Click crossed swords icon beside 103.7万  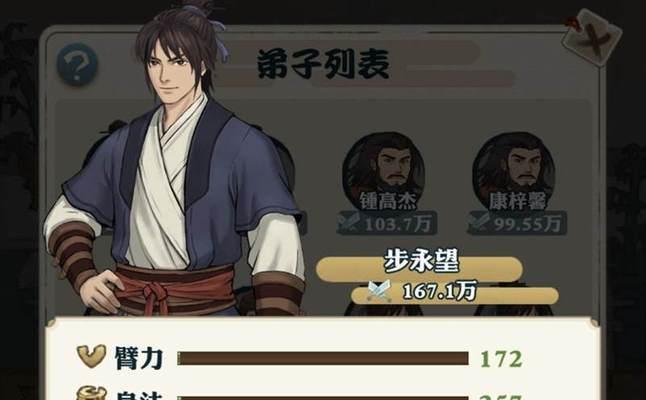[x=349, y=223]
